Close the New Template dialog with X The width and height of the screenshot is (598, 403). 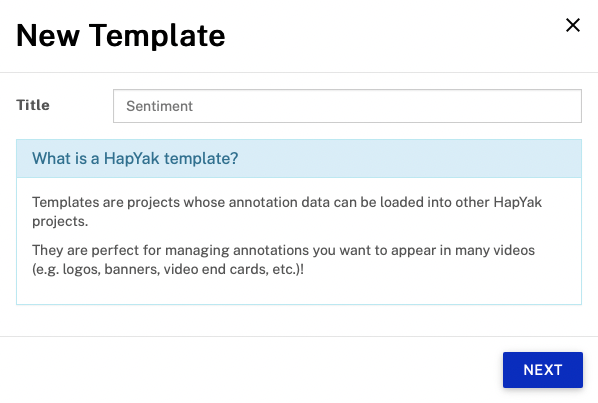point(572,26)
